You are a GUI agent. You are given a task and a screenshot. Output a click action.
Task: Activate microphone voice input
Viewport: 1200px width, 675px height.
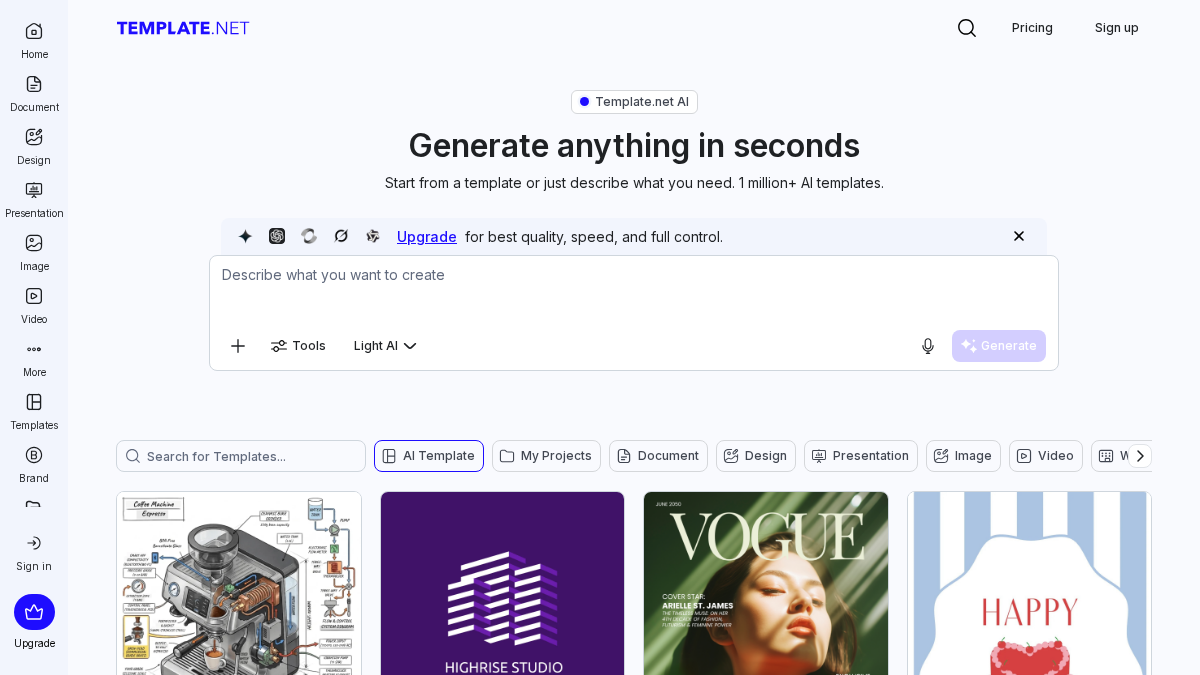[928, 346]
